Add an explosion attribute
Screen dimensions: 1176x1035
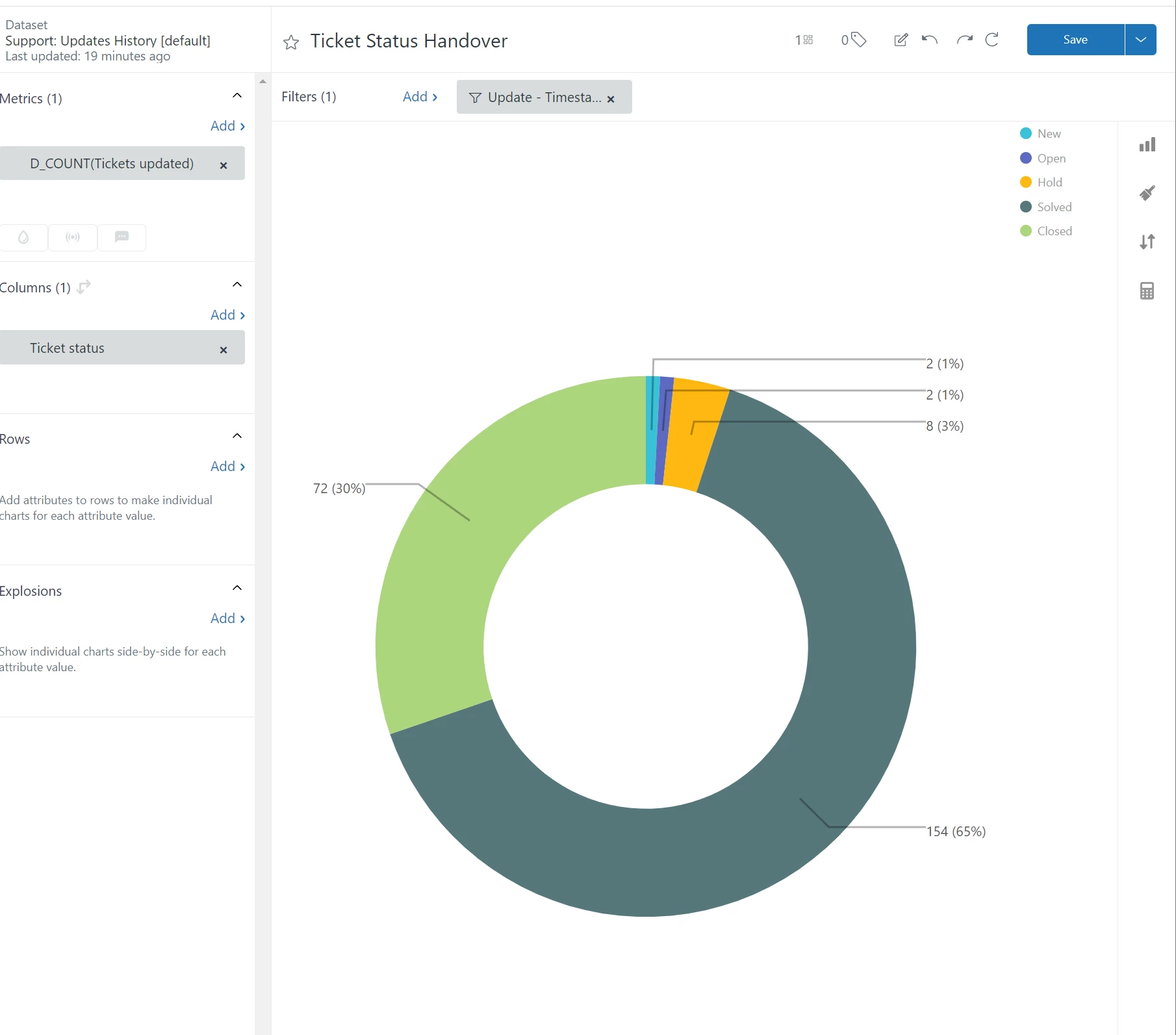(227, 619)
